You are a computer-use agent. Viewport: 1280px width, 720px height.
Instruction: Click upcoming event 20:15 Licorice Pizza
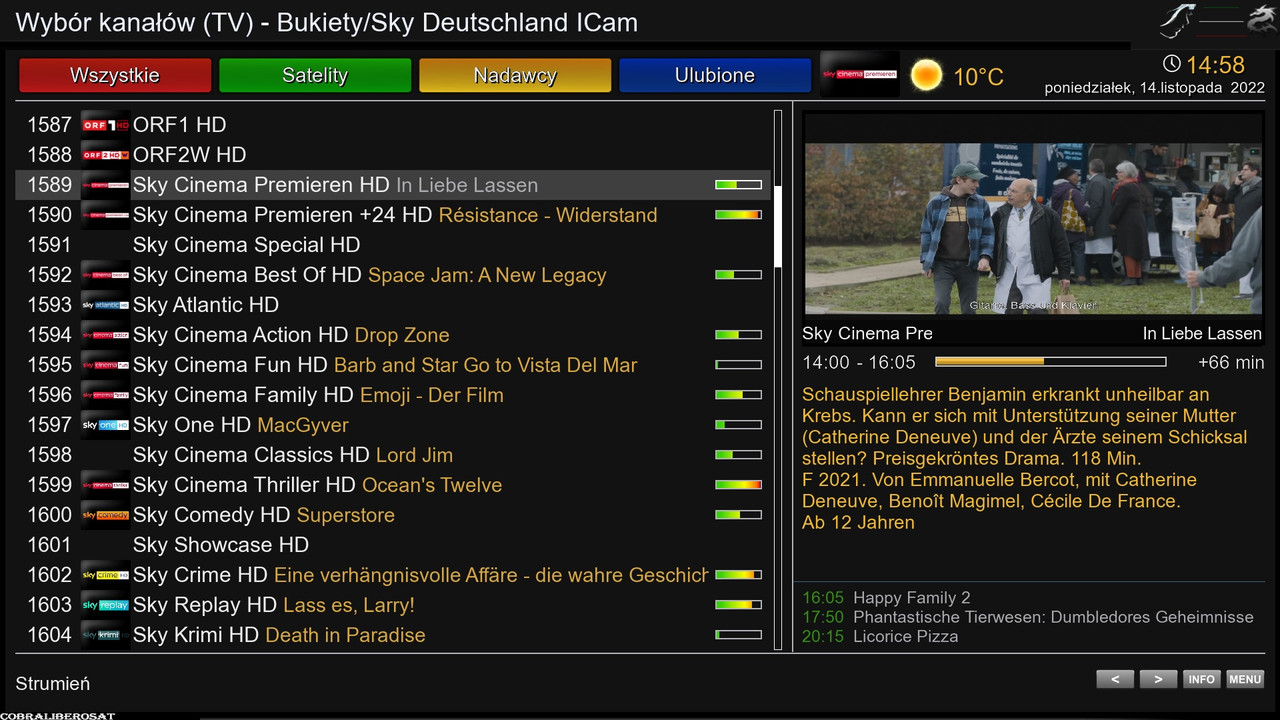880,636
